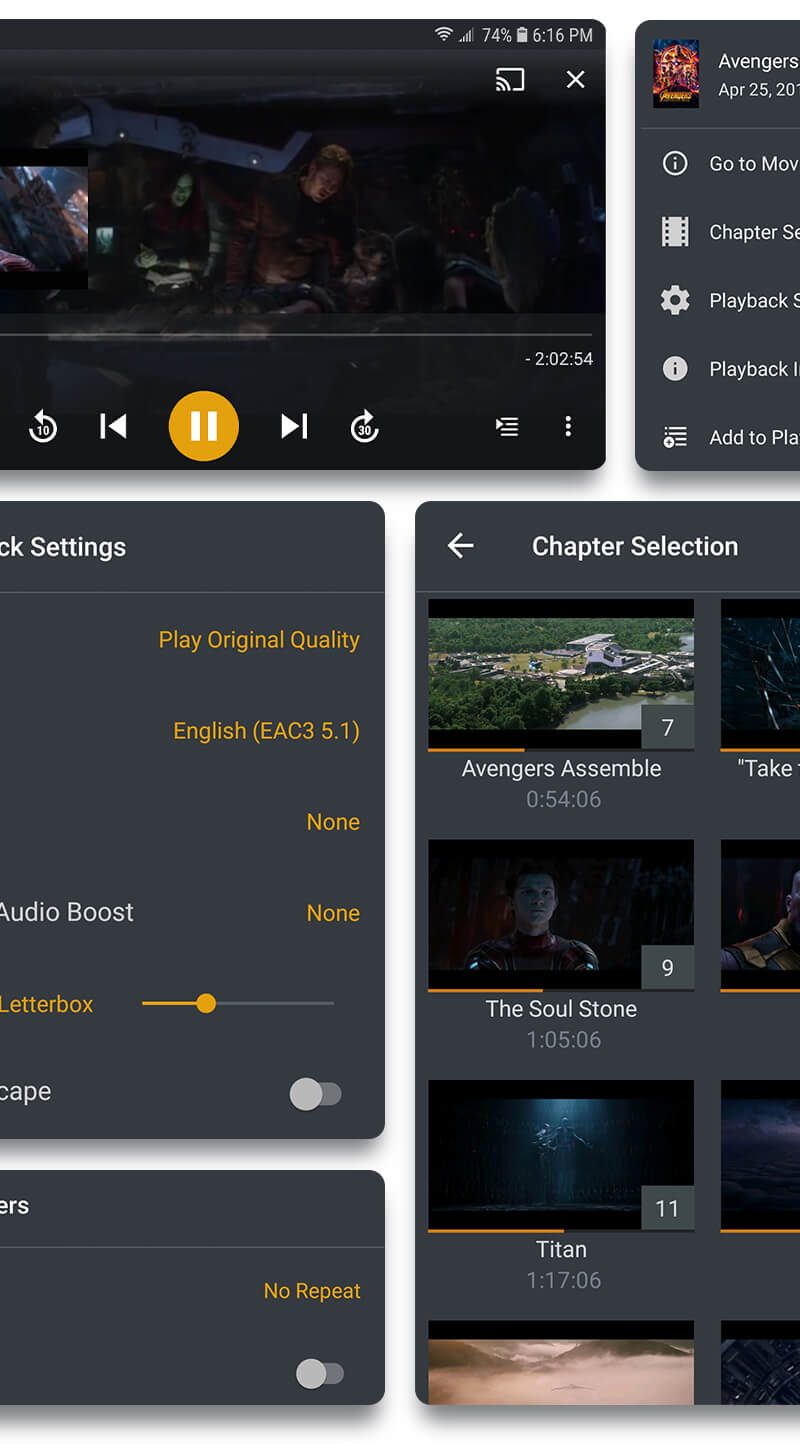800x1444 pixels.
Task: Skip to the next chapter
Action: 293,427
